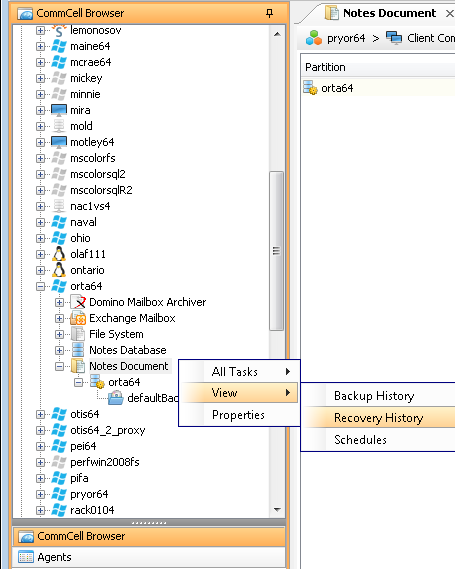Select Properties in the context menu
Image resolution: width=455 pixels, height=569 pixels.
click(239, 414)
